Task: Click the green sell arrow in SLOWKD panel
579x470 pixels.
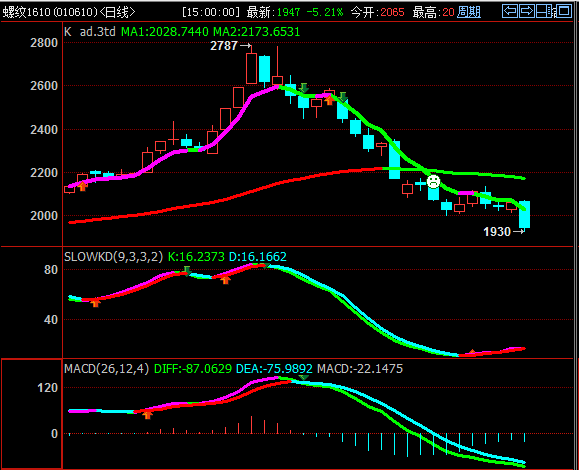Action: pyautogui.click(x=187, y=271)
